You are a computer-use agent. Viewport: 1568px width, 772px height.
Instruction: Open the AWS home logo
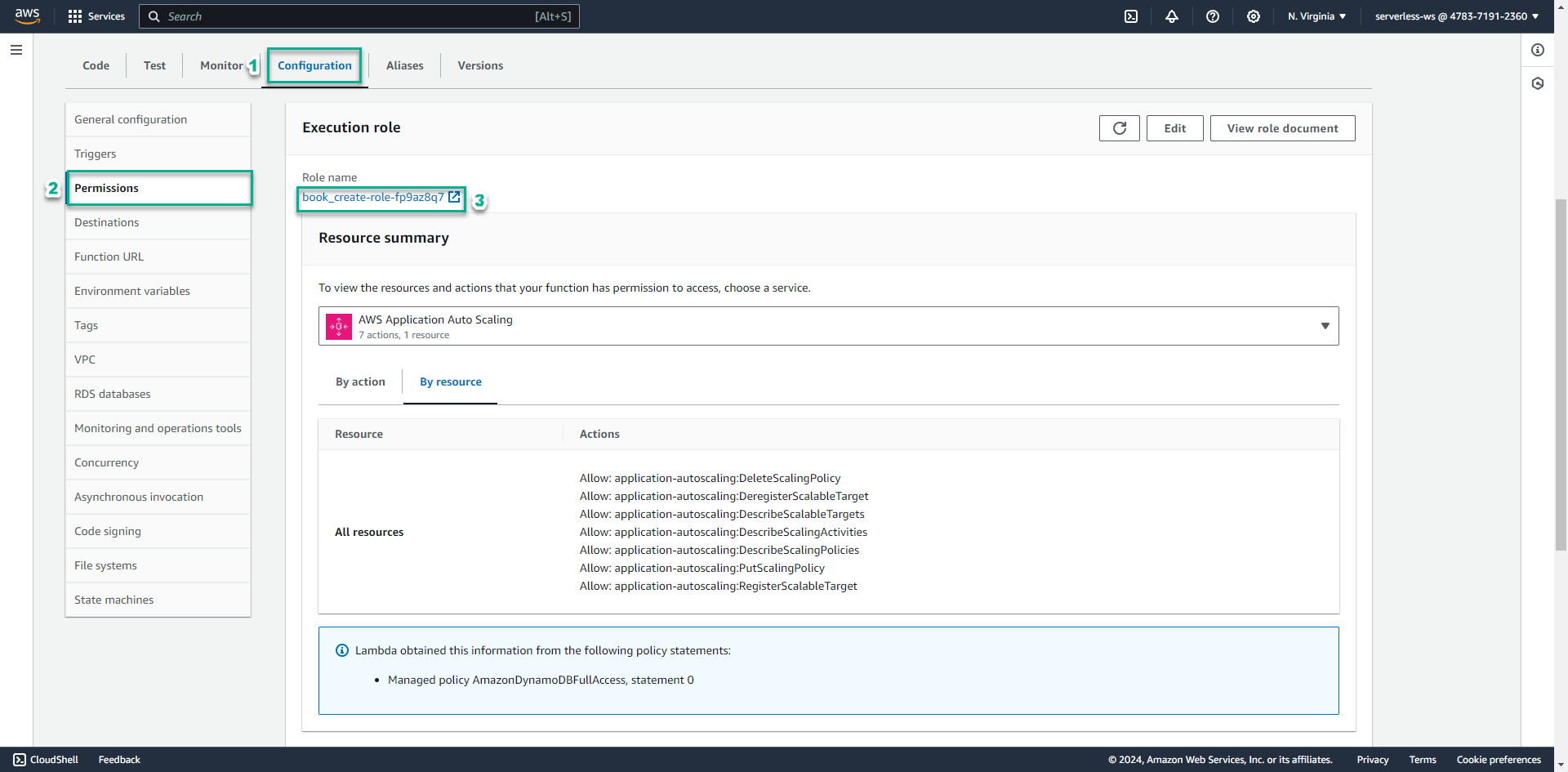27,16
